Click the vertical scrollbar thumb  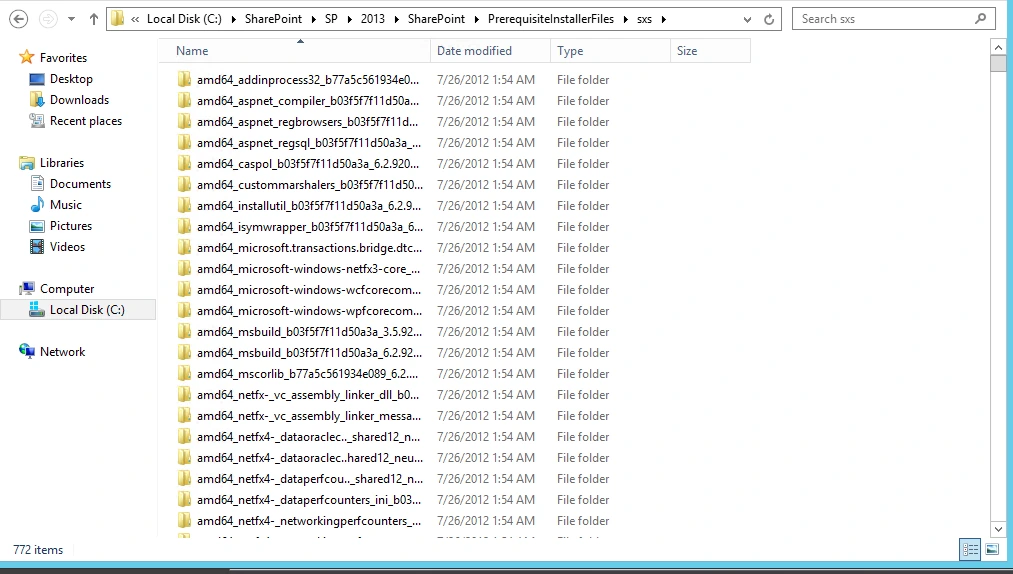(998, 63)
